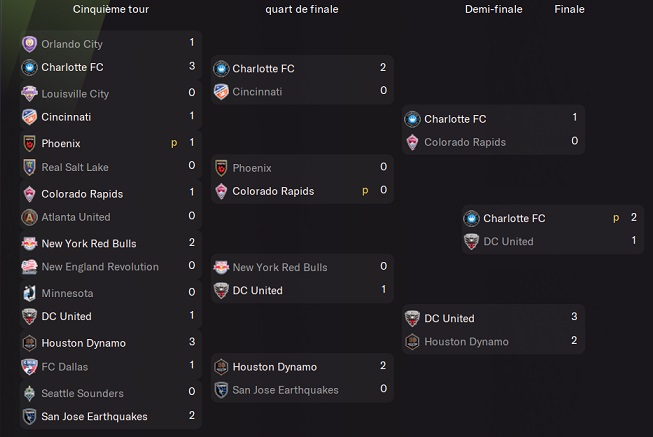Select the Real Salt Lake badge
The image size is (653, 437).
coord(29,167)
